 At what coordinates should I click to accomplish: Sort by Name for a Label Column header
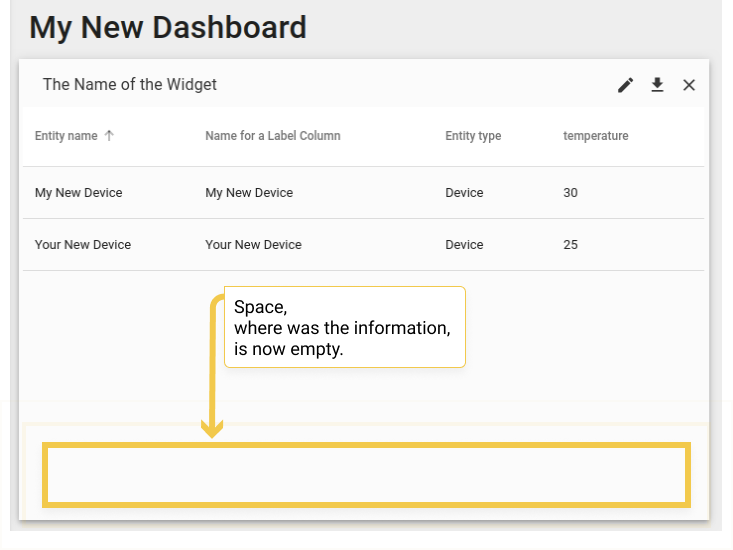(273, 136)
